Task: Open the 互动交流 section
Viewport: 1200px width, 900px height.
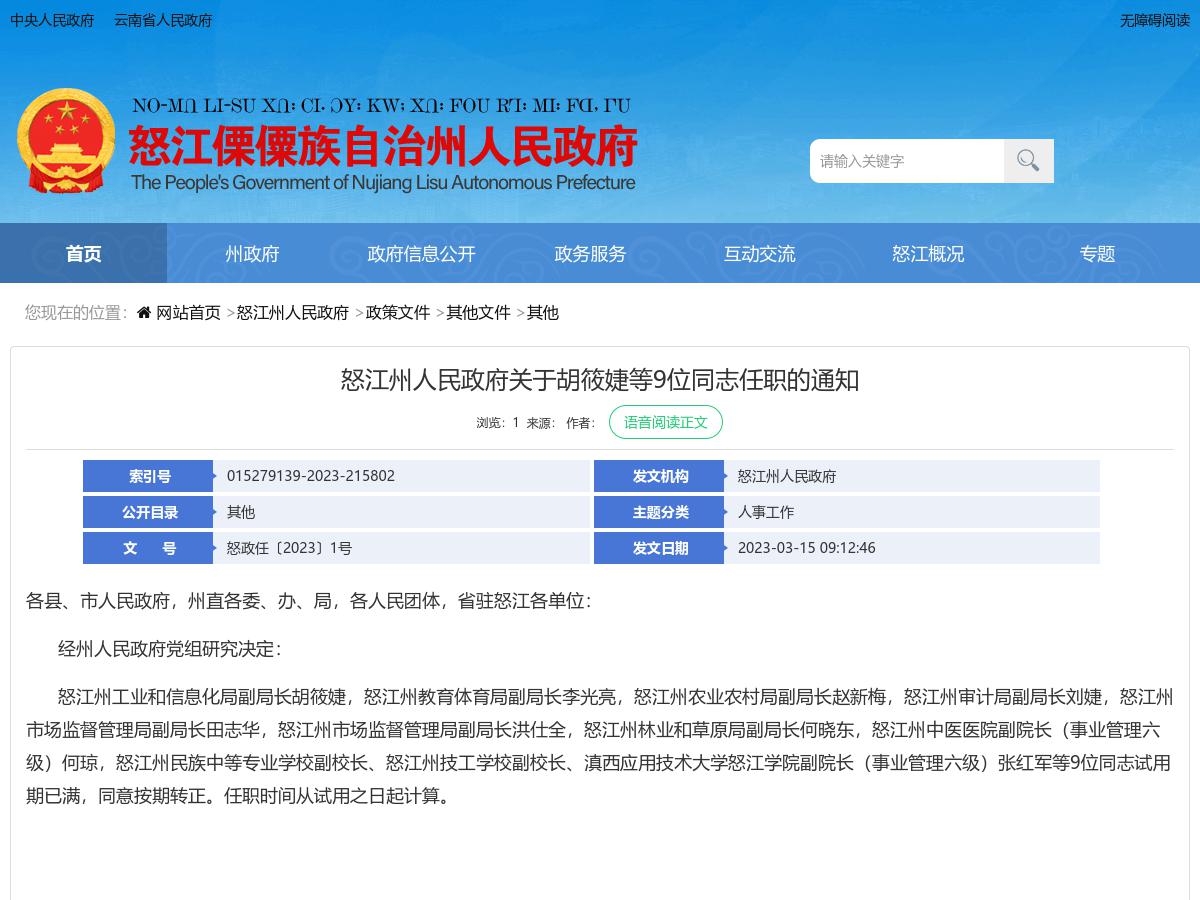Action: [759, 254]
